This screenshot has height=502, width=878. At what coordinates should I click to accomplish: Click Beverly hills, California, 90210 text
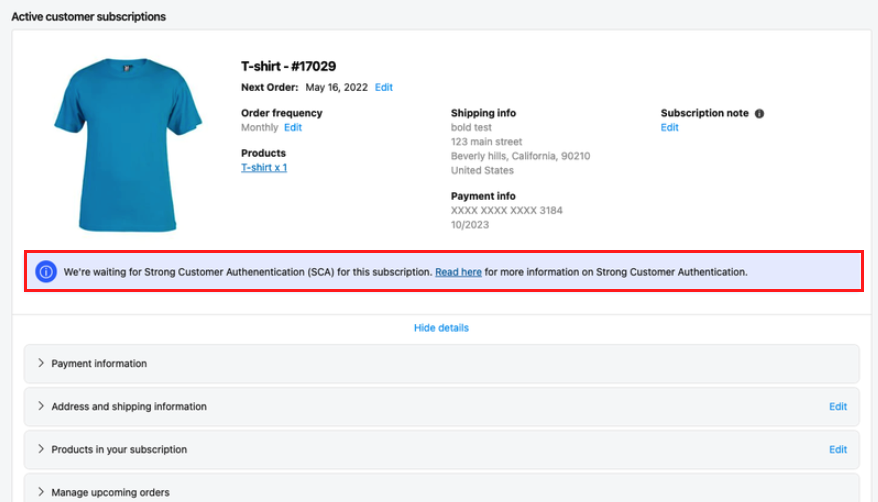520,156
